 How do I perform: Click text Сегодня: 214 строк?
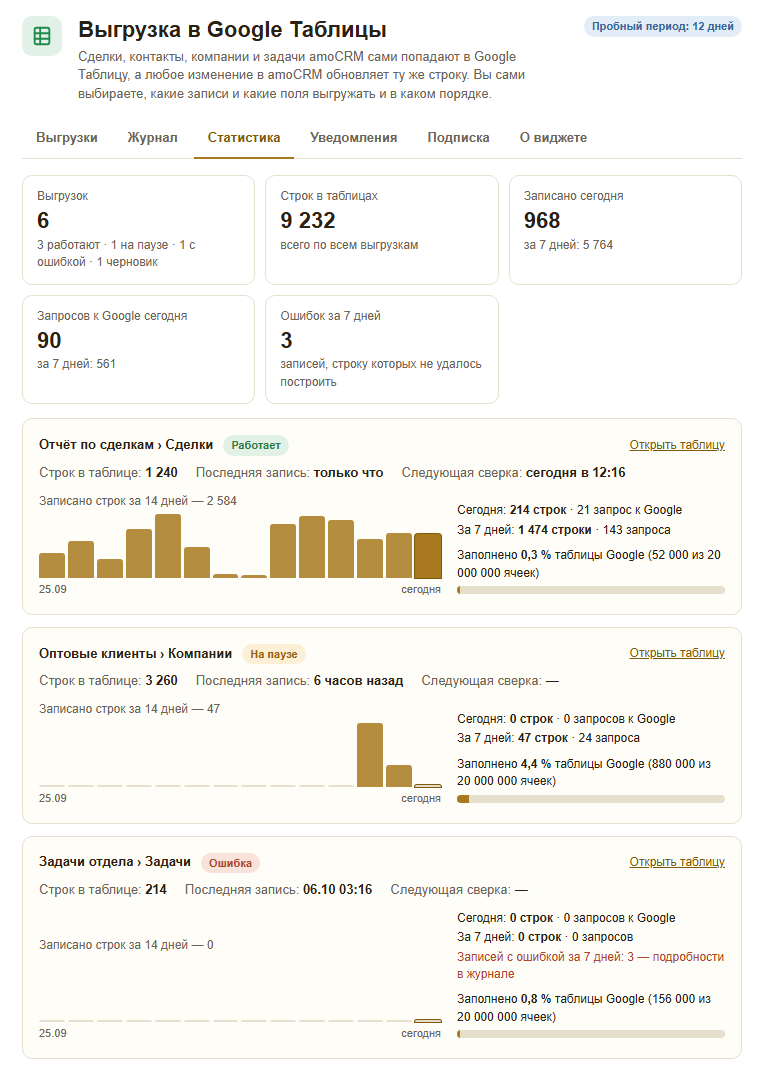(x=512, y=510)
